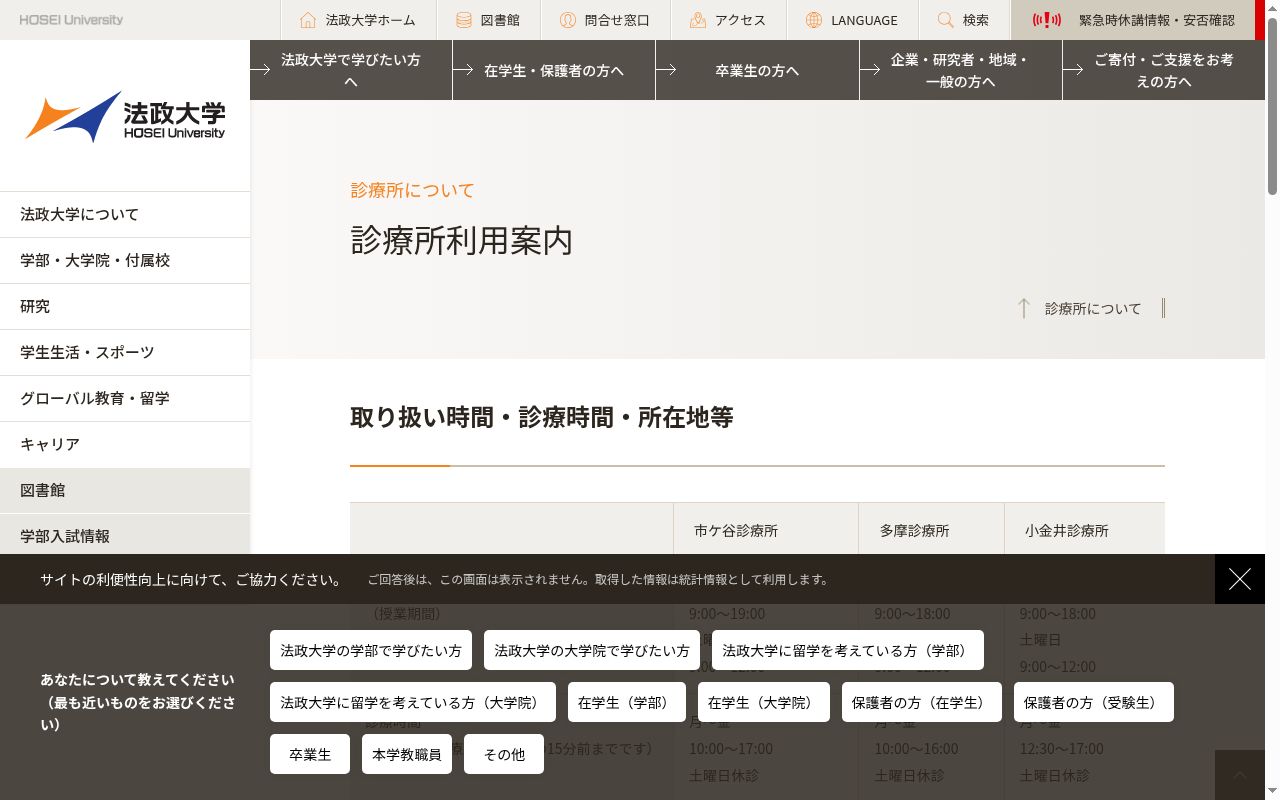Expand グローバル教育・留学 in sidebar

tap(125, 398)
